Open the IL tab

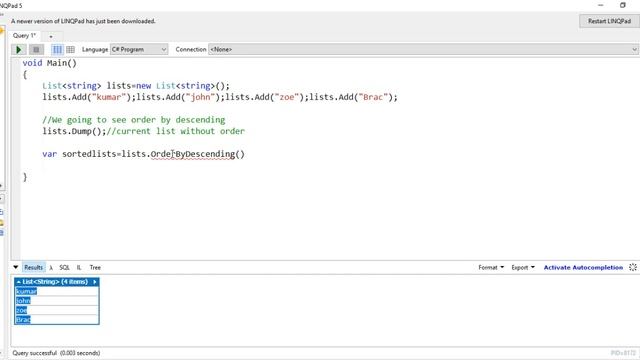click(x=79, y=267)
